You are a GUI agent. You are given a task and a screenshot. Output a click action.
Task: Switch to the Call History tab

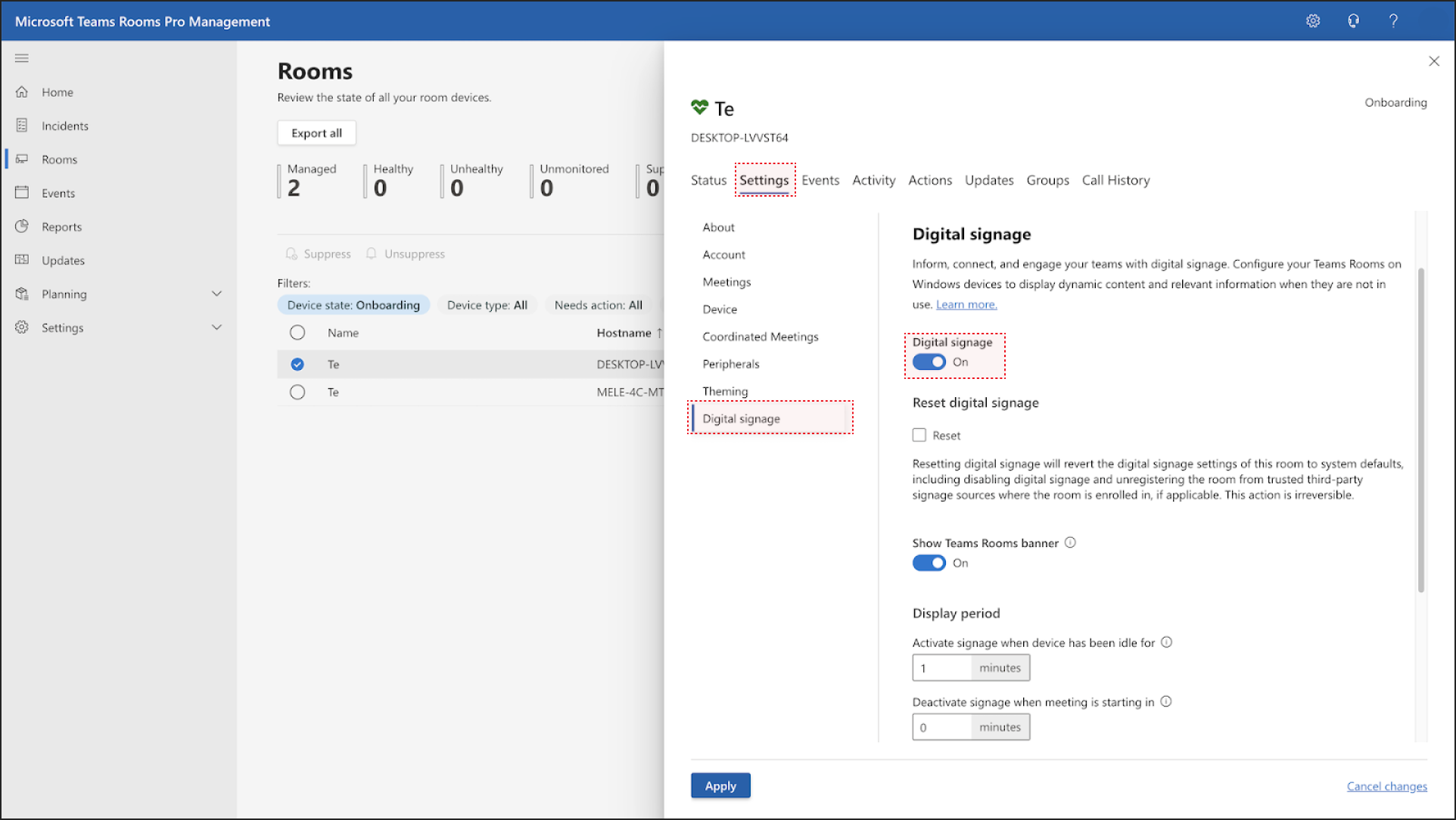click(x=1115, y=180)
